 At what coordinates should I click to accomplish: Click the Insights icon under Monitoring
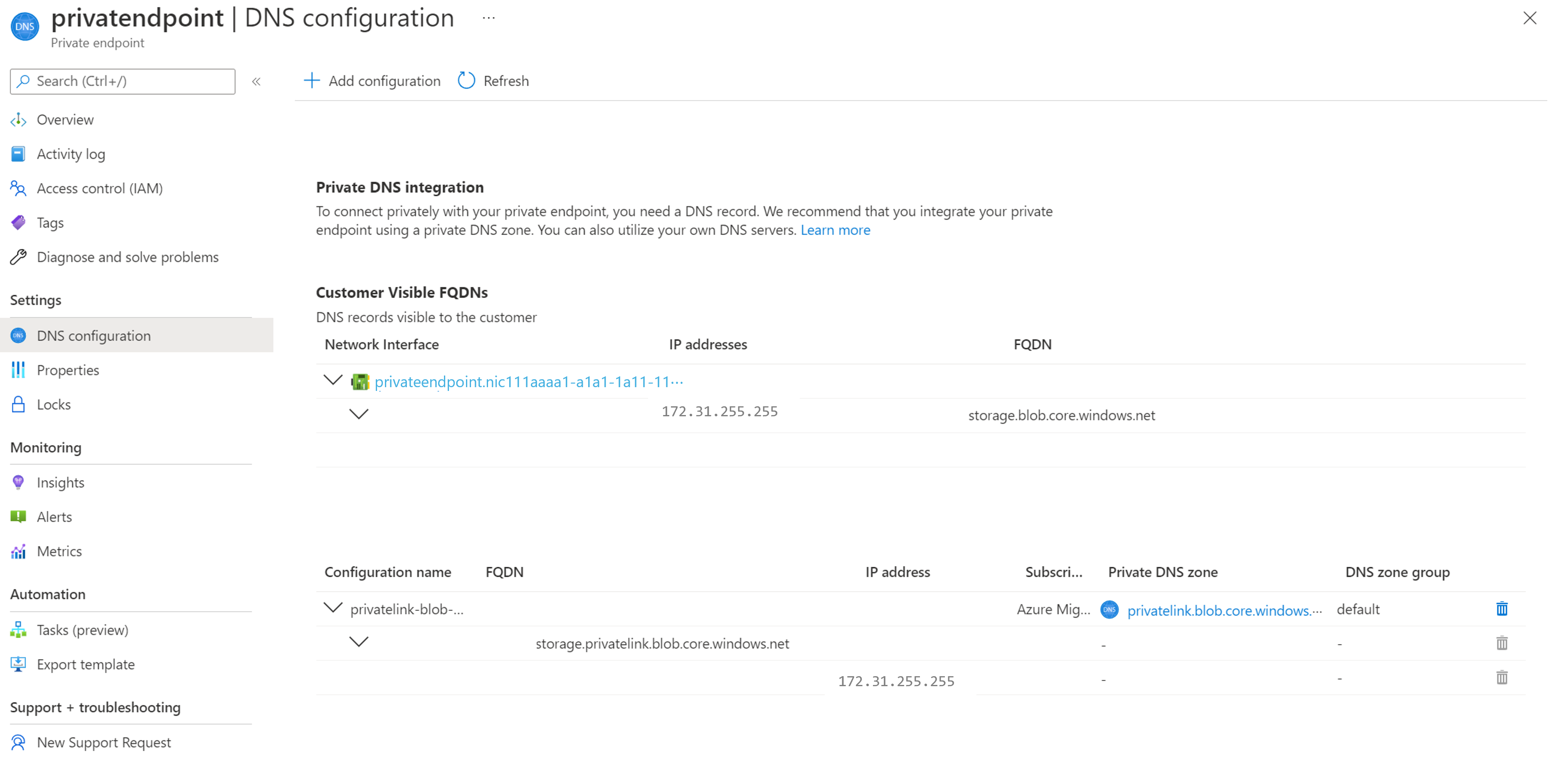(x=18, y=481)
